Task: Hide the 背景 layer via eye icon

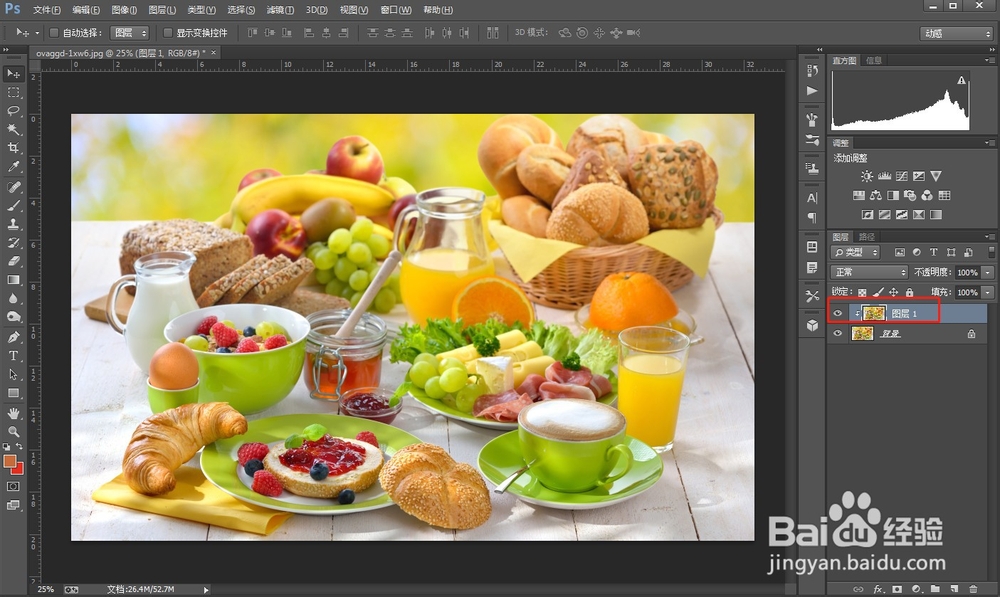Action: point(838,333)
